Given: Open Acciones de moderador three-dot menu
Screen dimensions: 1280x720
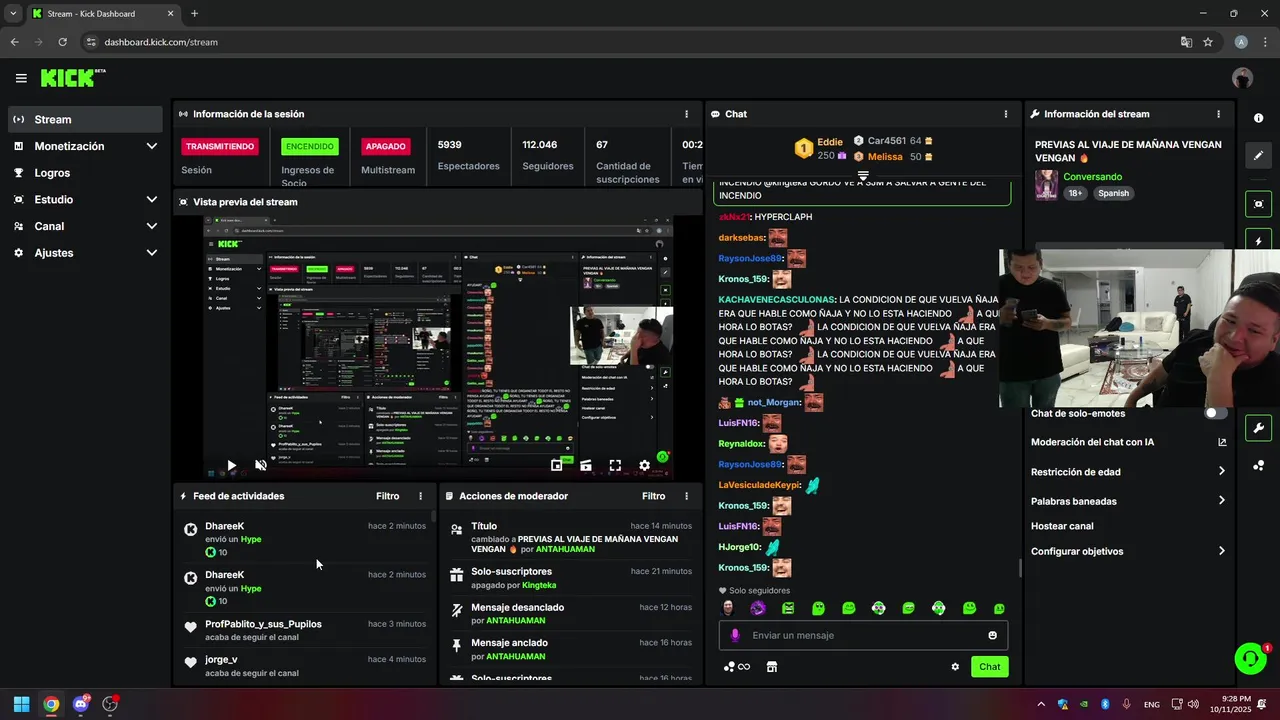Looking at the screenshot, I should pos(686,496).
